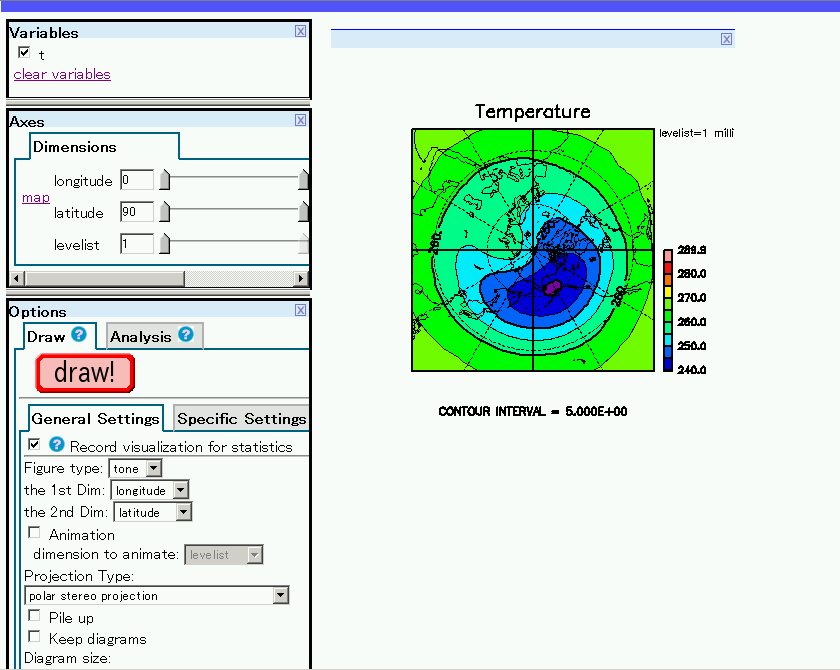Screen dimensions: 840x670
Task: Click the clear variables link
Action: [62, 75]
